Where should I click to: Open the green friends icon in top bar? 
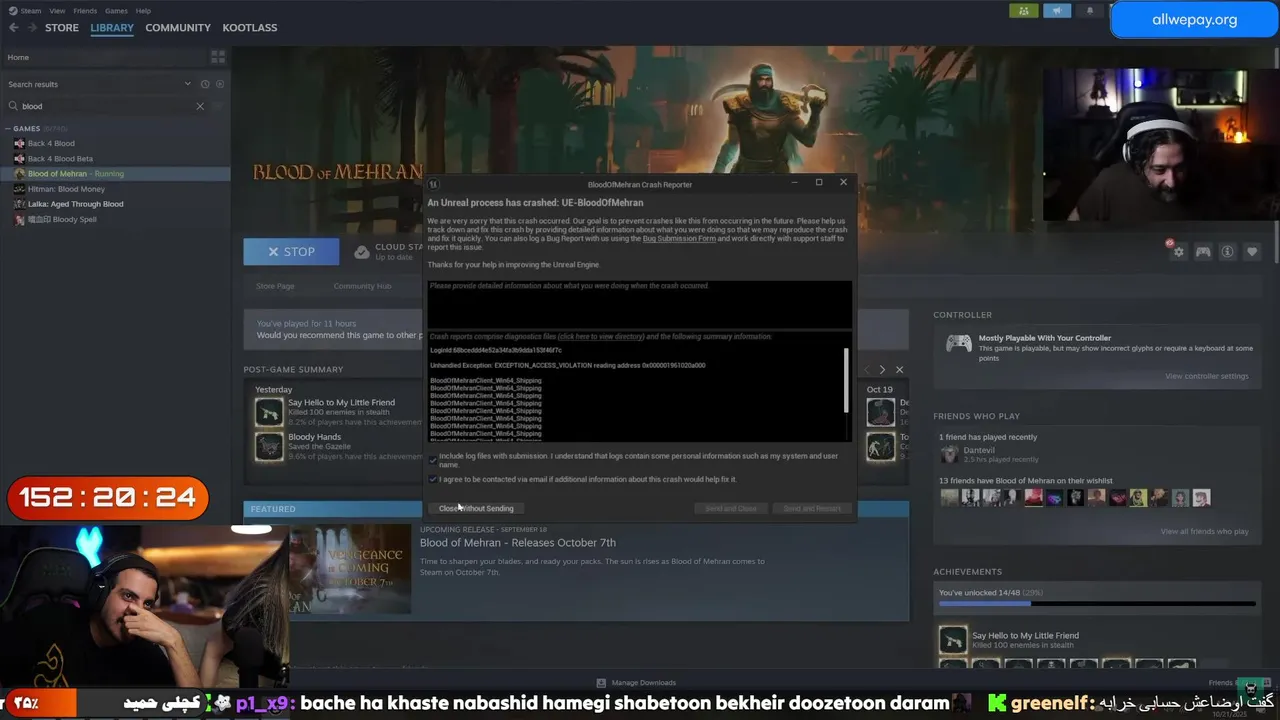(1023, 11)
